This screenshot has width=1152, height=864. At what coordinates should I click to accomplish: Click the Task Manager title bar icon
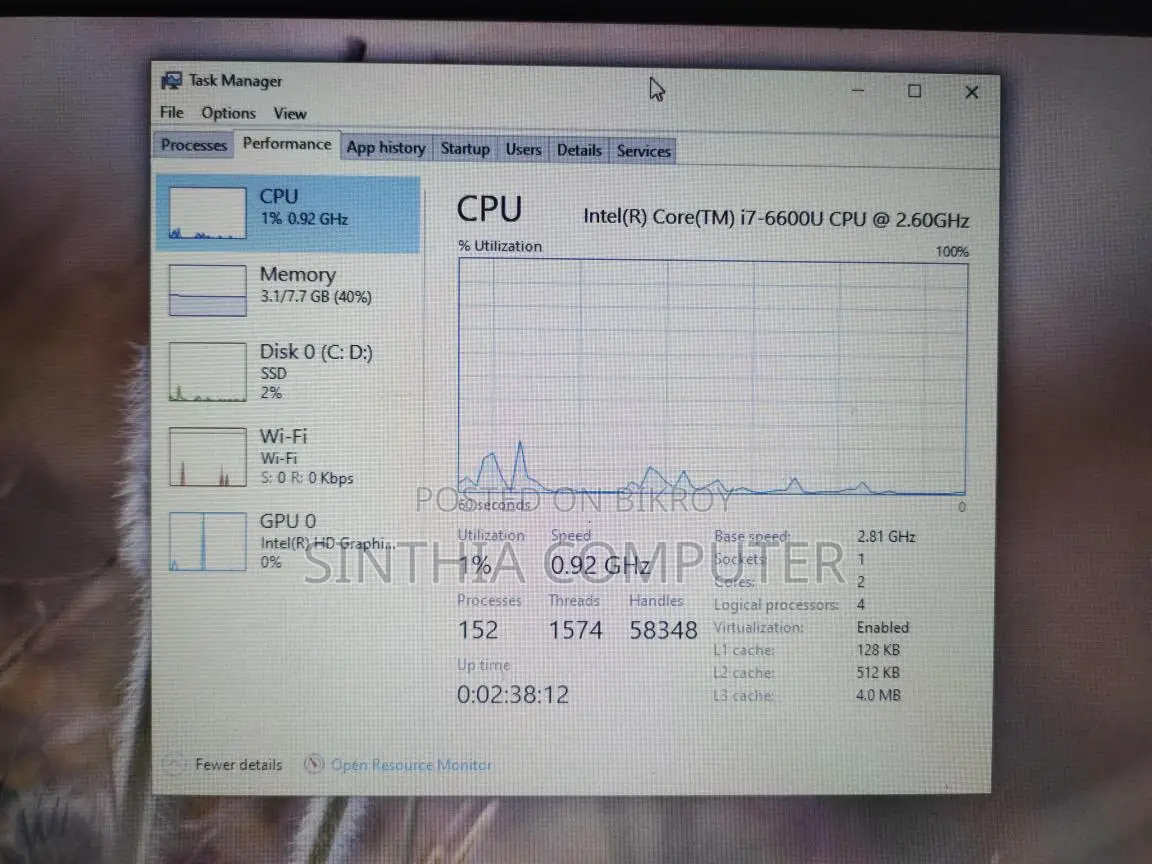[x=171, y=80]
